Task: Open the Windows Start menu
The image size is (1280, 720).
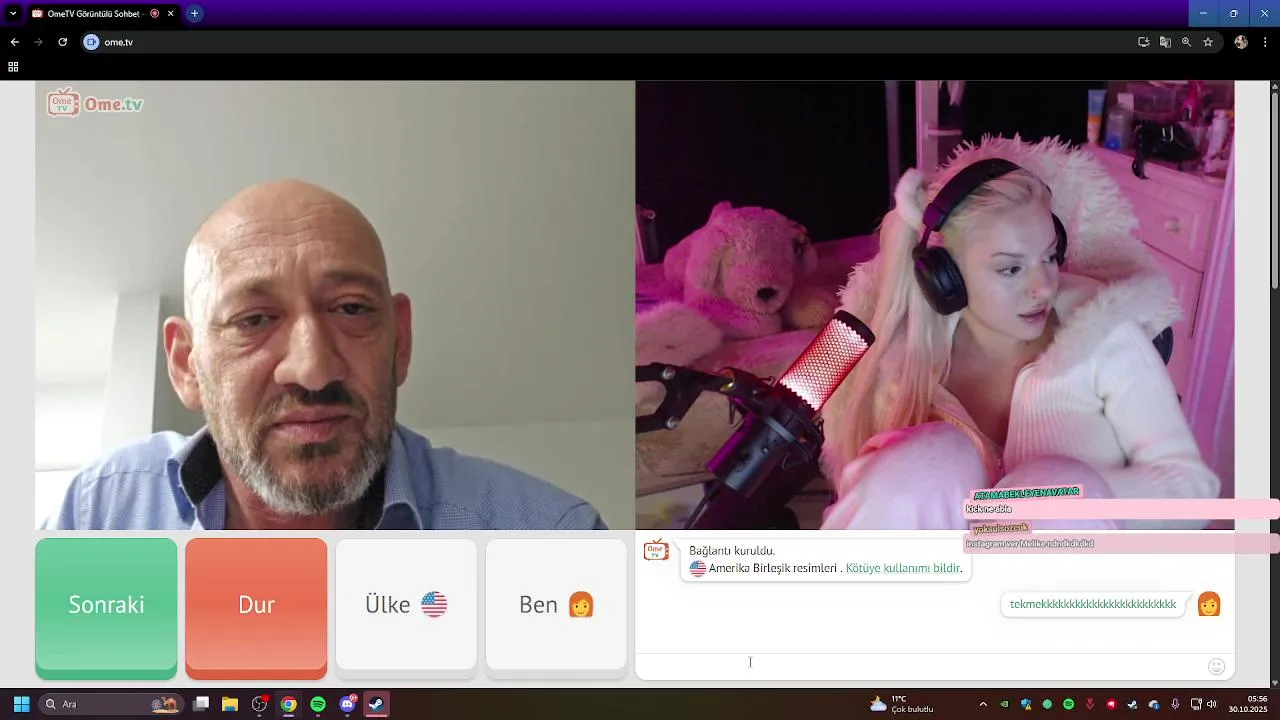Action: (x=21, y=704)
